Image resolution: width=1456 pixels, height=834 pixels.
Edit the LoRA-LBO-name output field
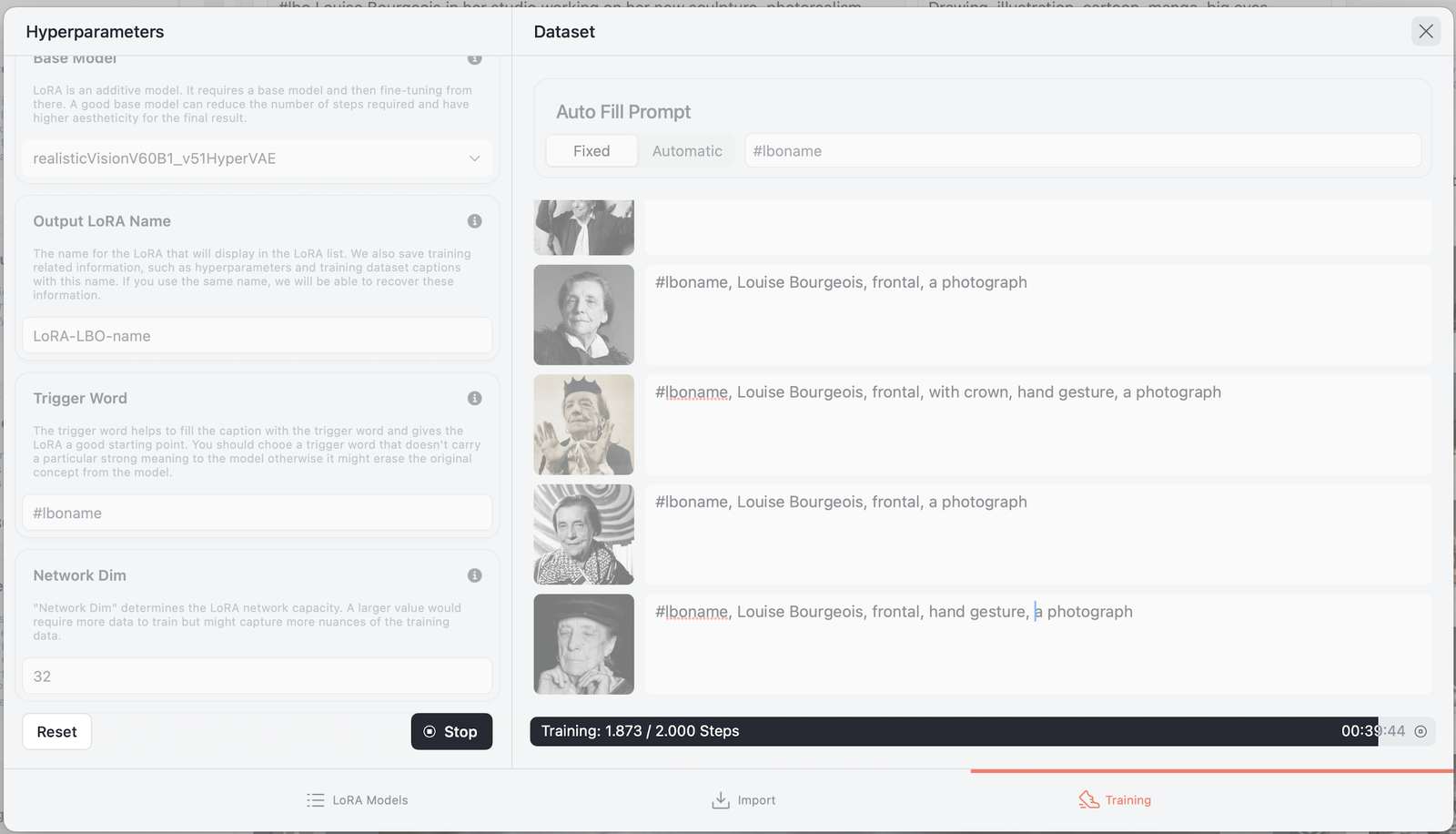coord(257,336)
